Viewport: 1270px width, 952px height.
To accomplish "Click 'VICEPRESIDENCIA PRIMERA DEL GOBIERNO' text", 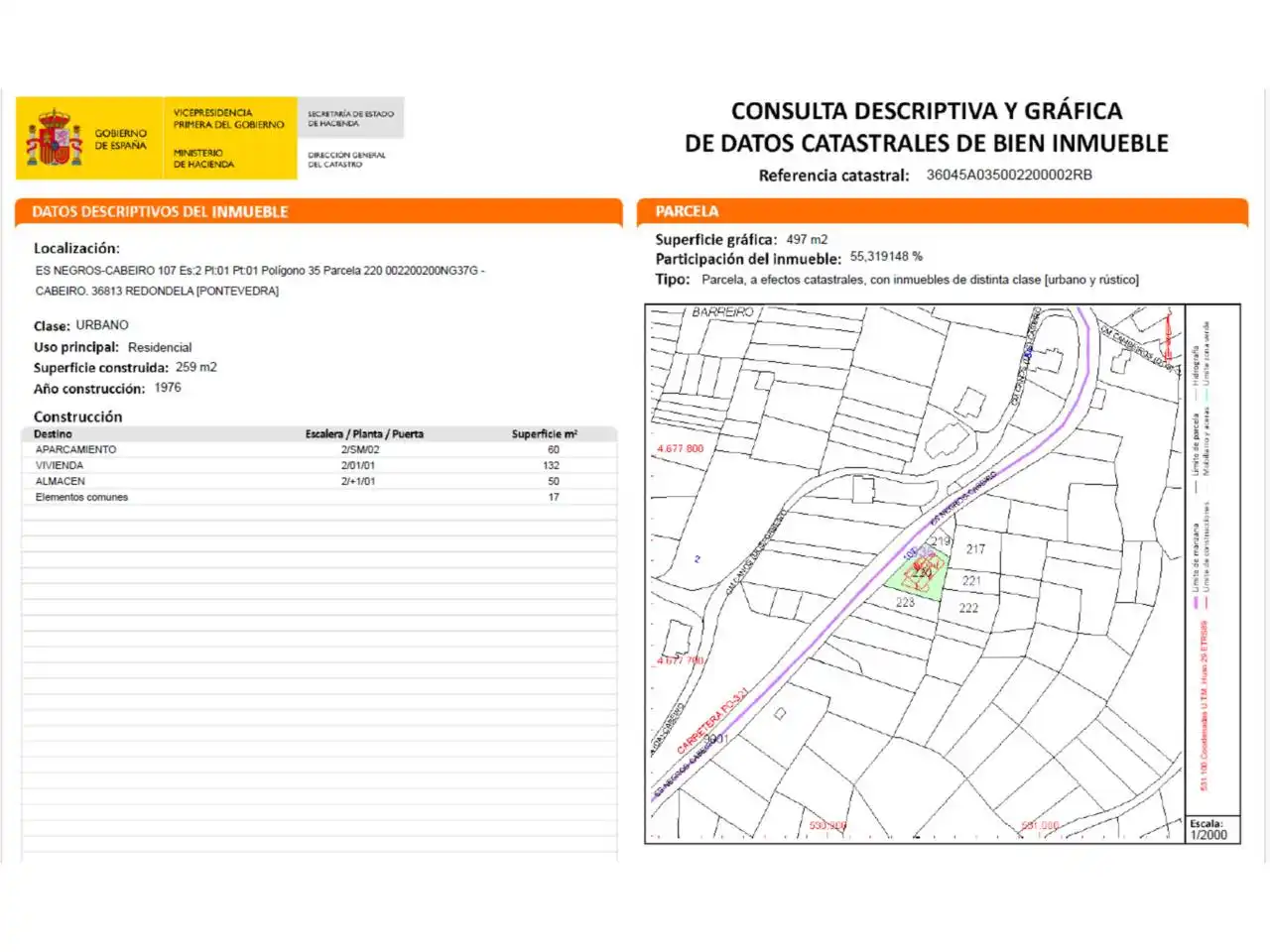I will [x=228, y=119].
